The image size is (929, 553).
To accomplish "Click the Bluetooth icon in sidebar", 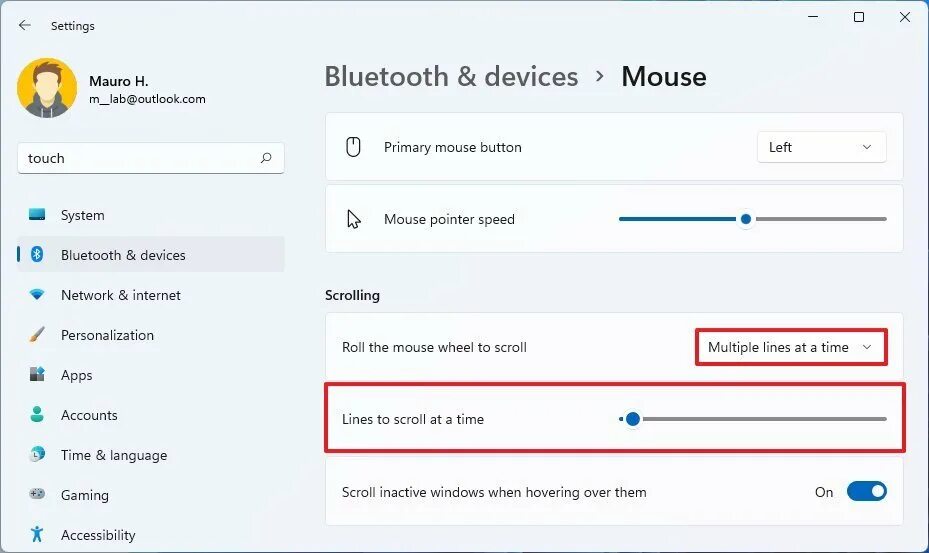I will click(37, 255).
